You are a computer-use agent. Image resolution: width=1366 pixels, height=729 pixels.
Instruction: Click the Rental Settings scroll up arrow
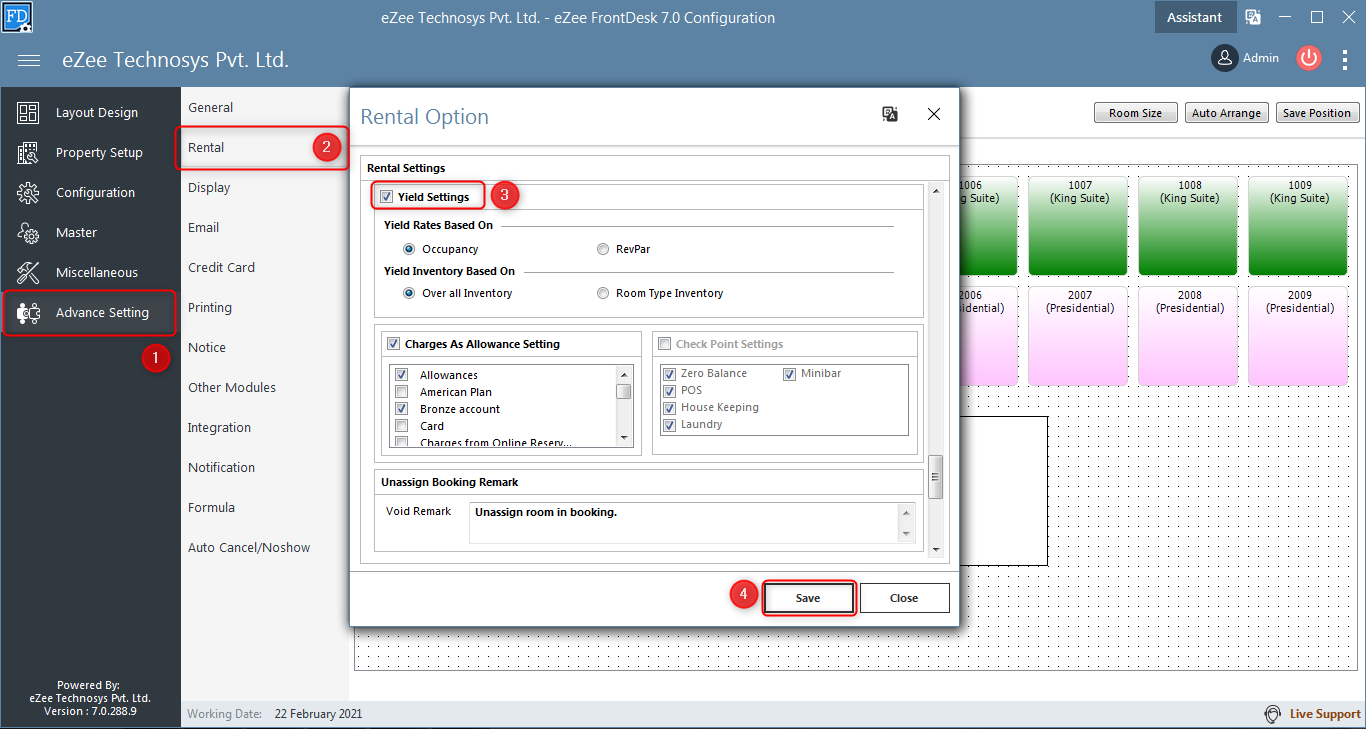click(x=936, y=191)
